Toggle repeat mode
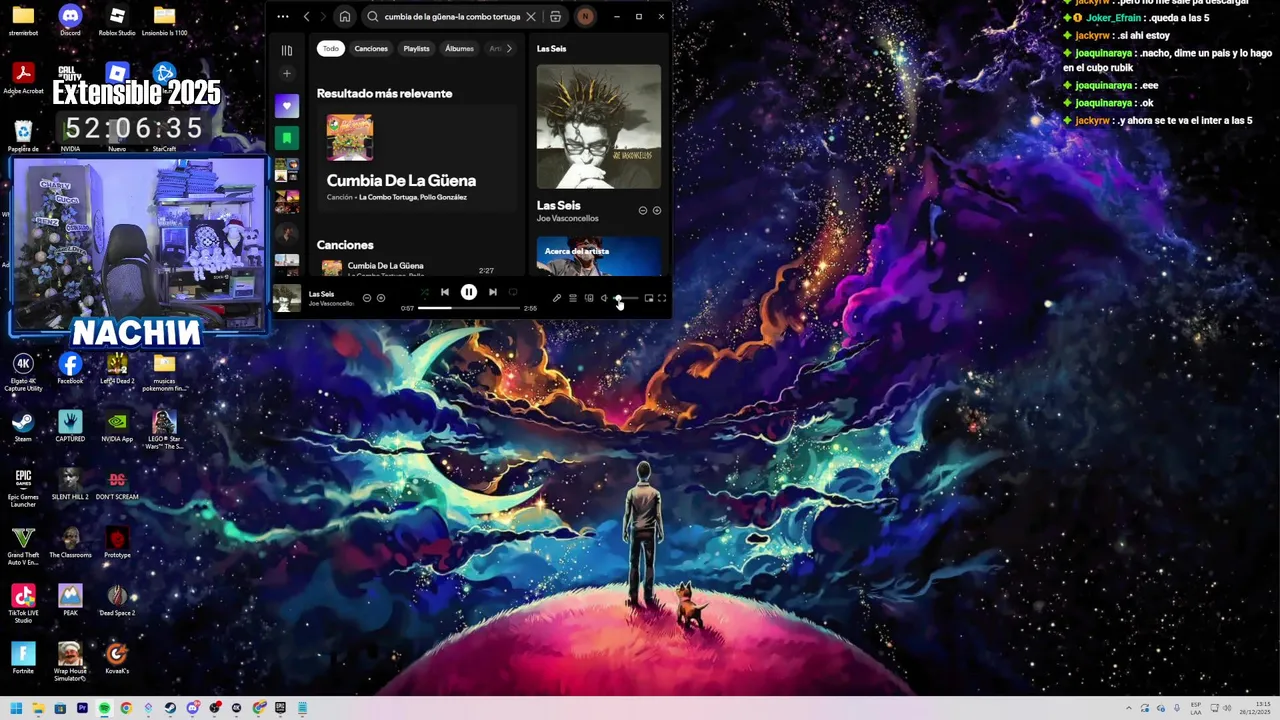 (x=513, y=292)
